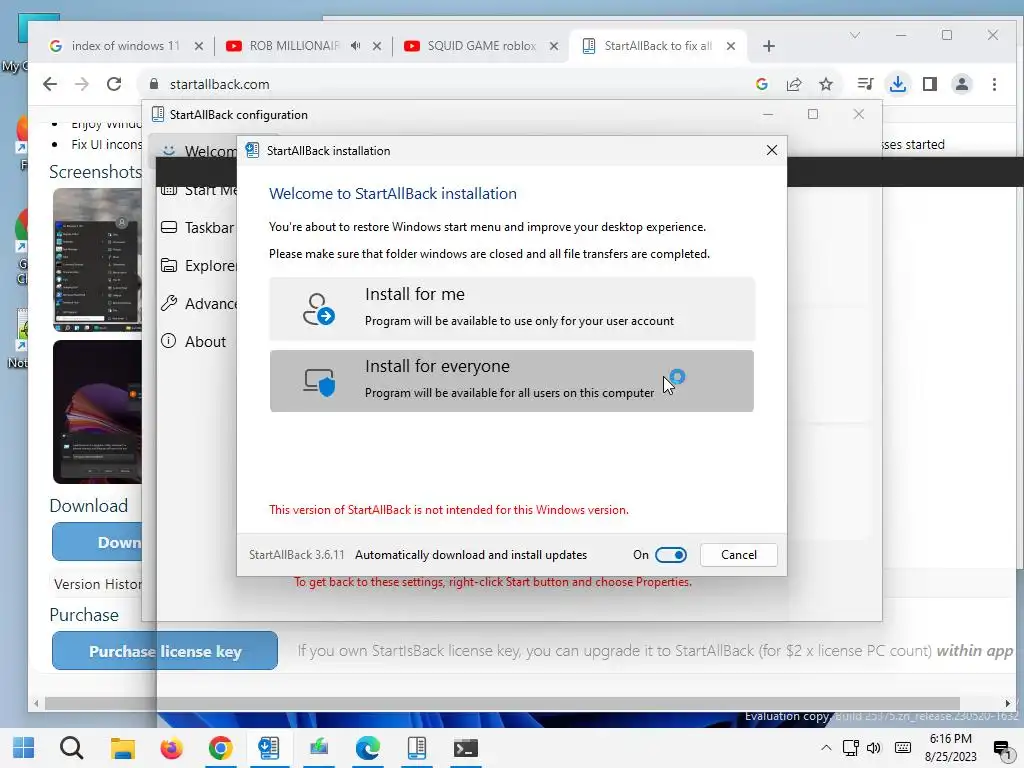Open Chrome media controls icon
The width and height of the screenshot is (1024, 768).
(x=865, y=84)
